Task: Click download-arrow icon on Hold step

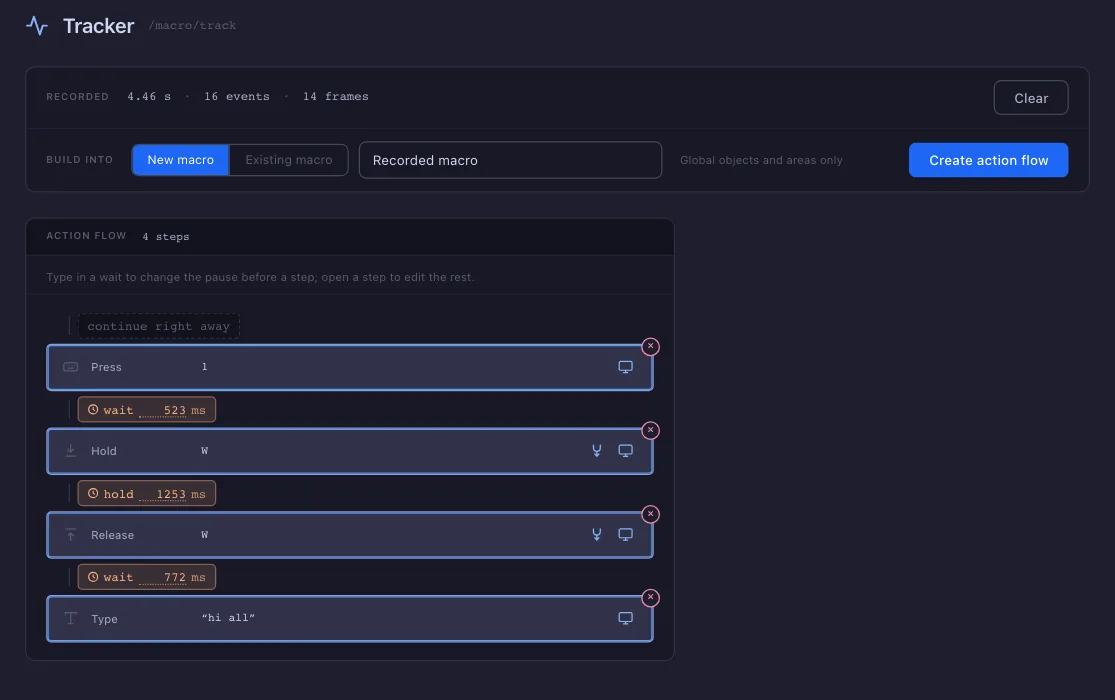Action: [x=70, y=451]
